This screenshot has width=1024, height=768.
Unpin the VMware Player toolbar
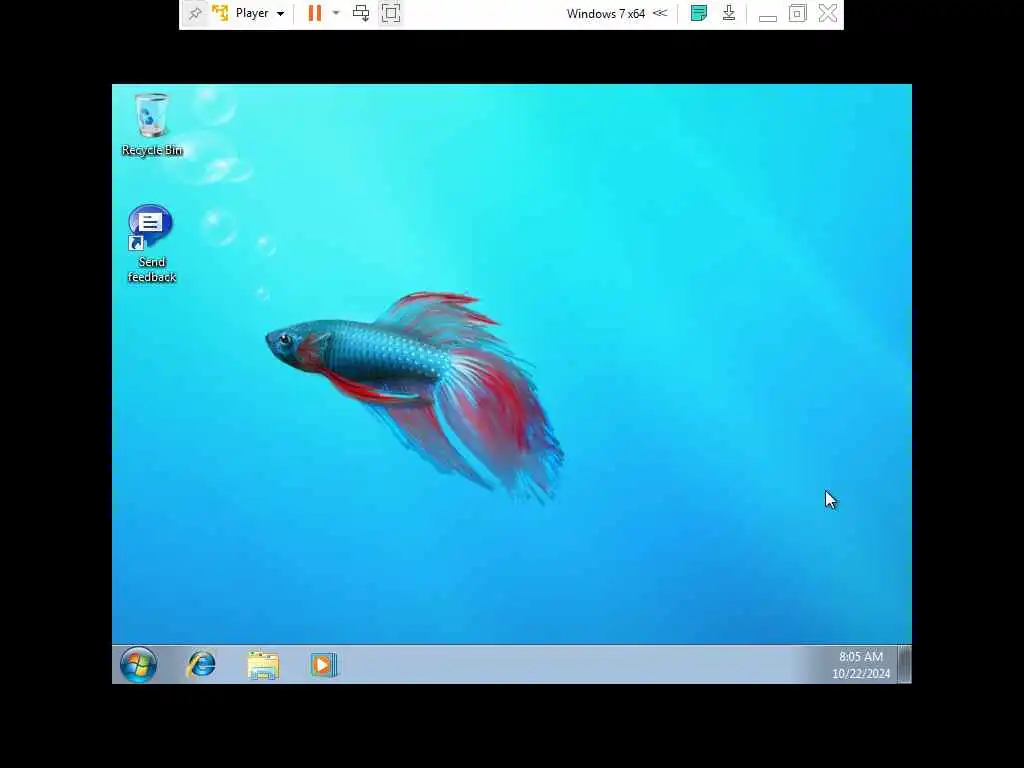pos(195,13)
